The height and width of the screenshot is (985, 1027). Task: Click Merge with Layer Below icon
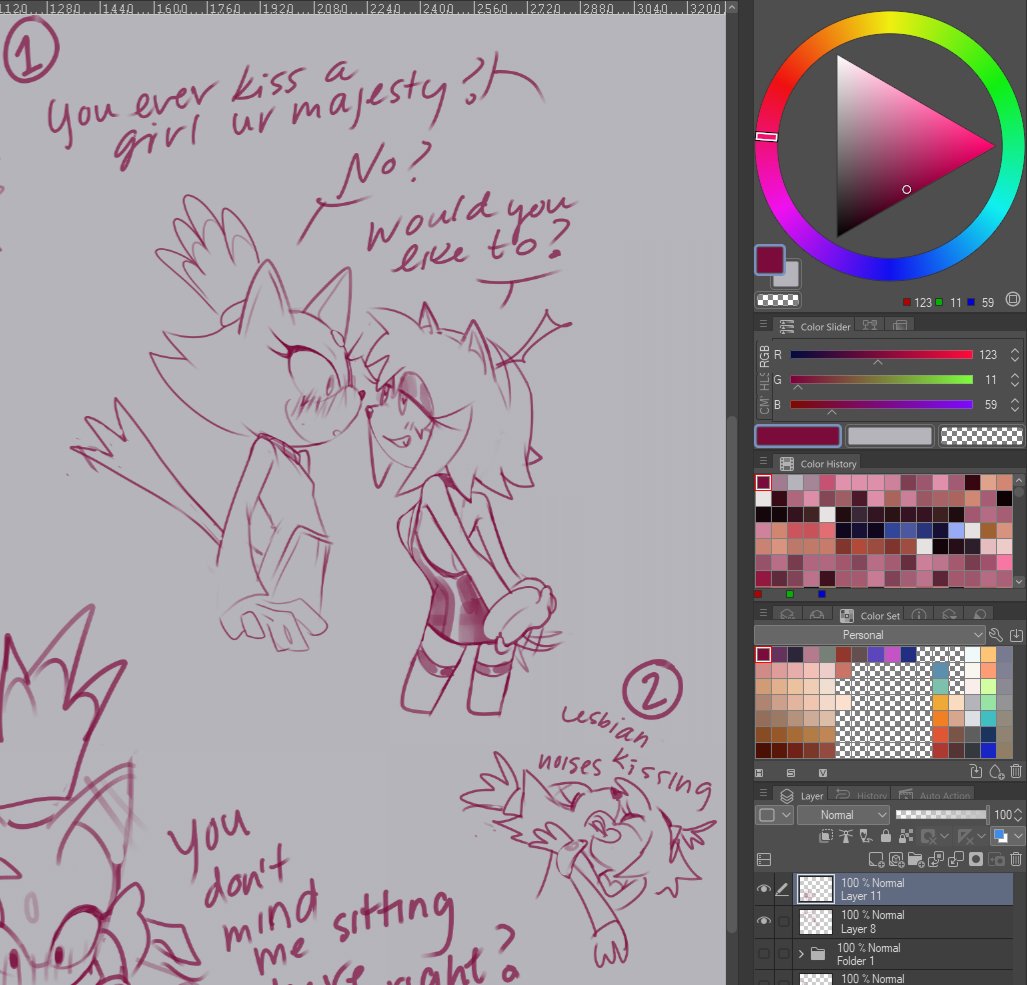[956, 859]
